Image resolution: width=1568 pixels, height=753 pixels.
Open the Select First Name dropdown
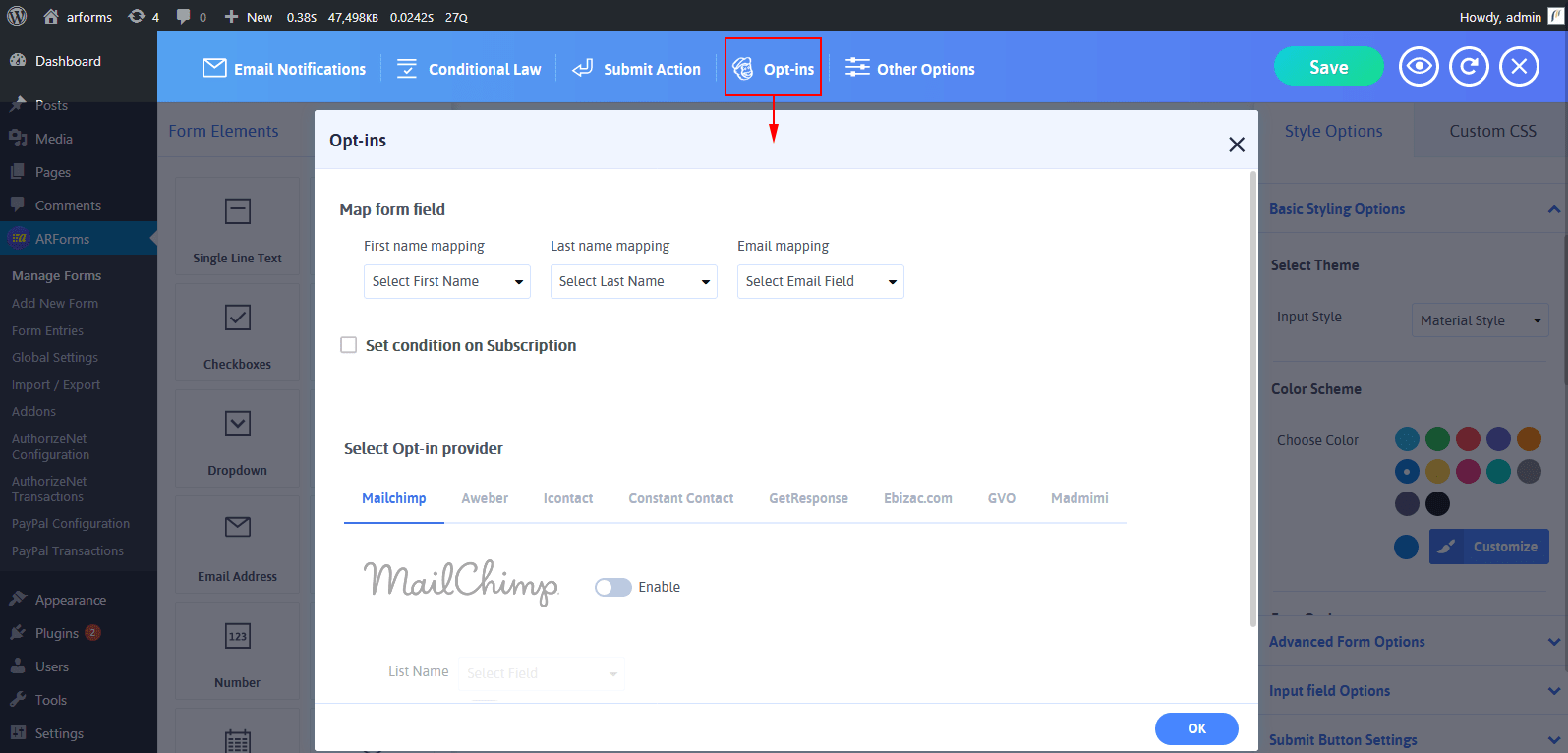[446, 282]
